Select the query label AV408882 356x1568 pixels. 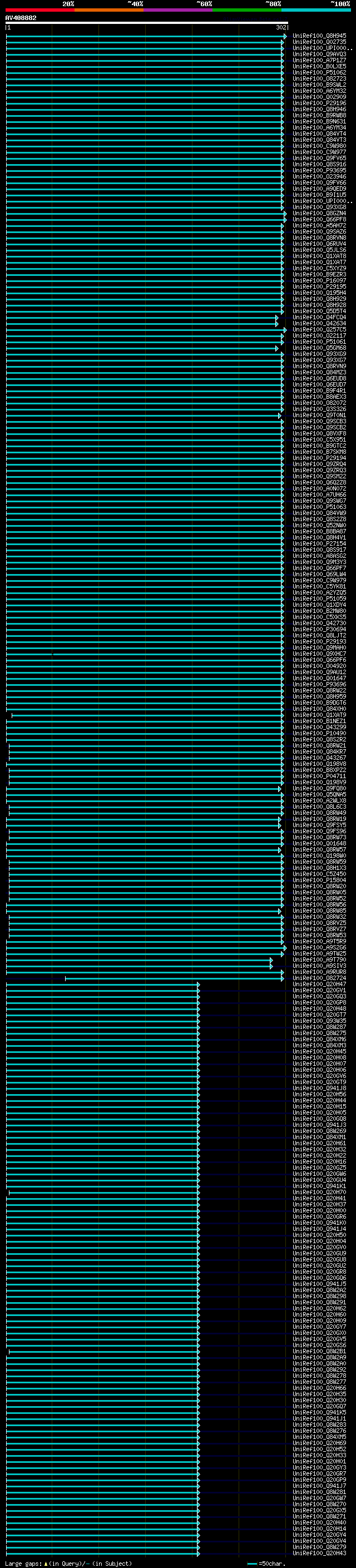coord(21,18)
